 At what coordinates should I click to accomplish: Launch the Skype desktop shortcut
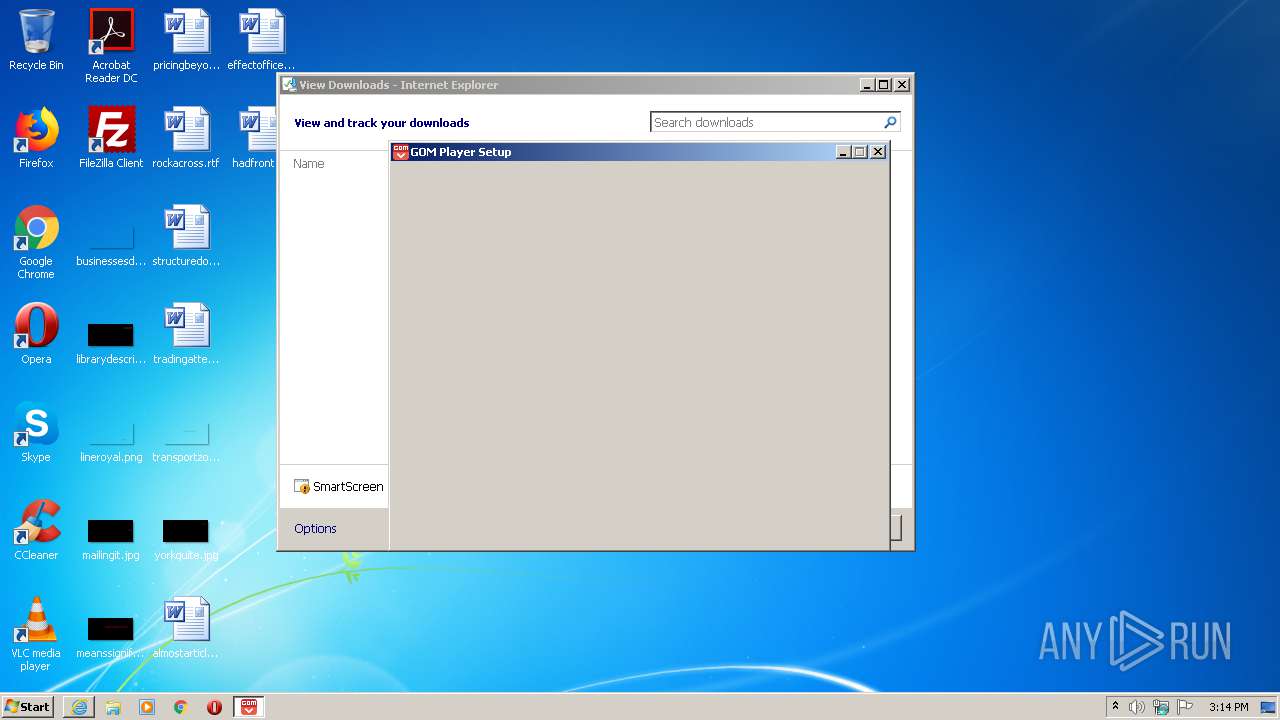[36, 432]
